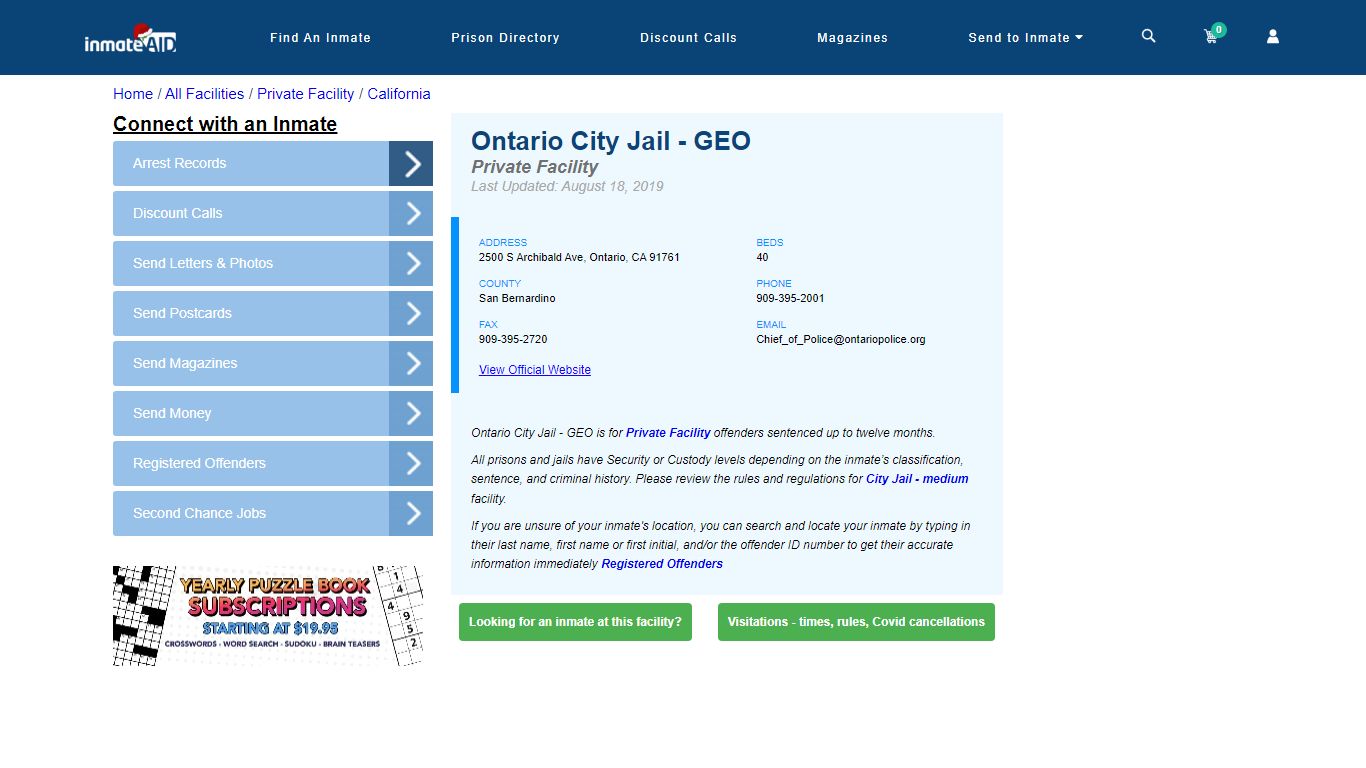Select phone number 909-395-2001

pyautogui.click(x=790, y=298)
